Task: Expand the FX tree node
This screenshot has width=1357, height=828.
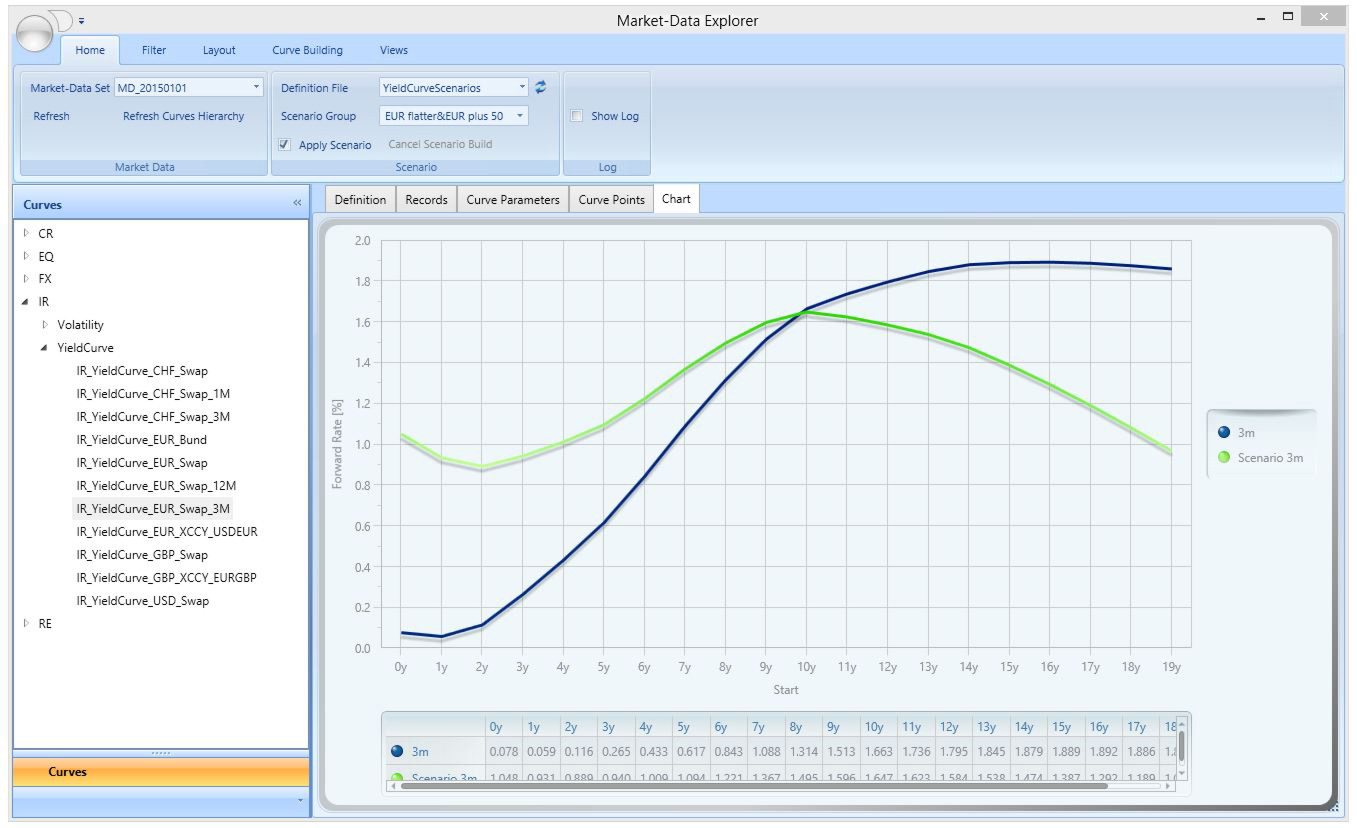Action: coord(26,279)
